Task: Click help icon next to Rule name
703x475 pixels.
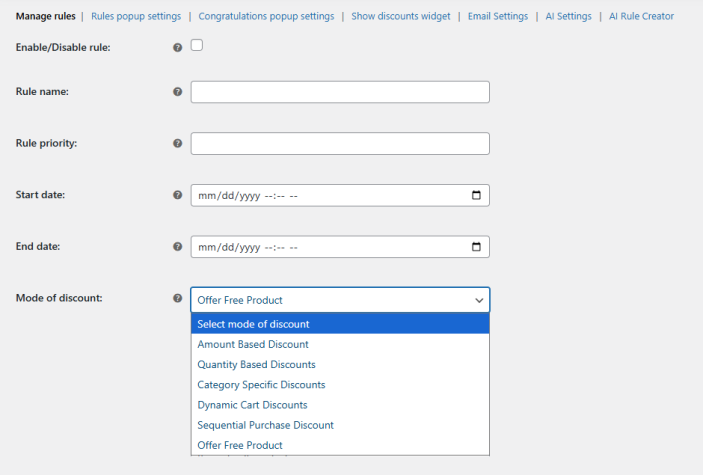Action: pos(178,92)
